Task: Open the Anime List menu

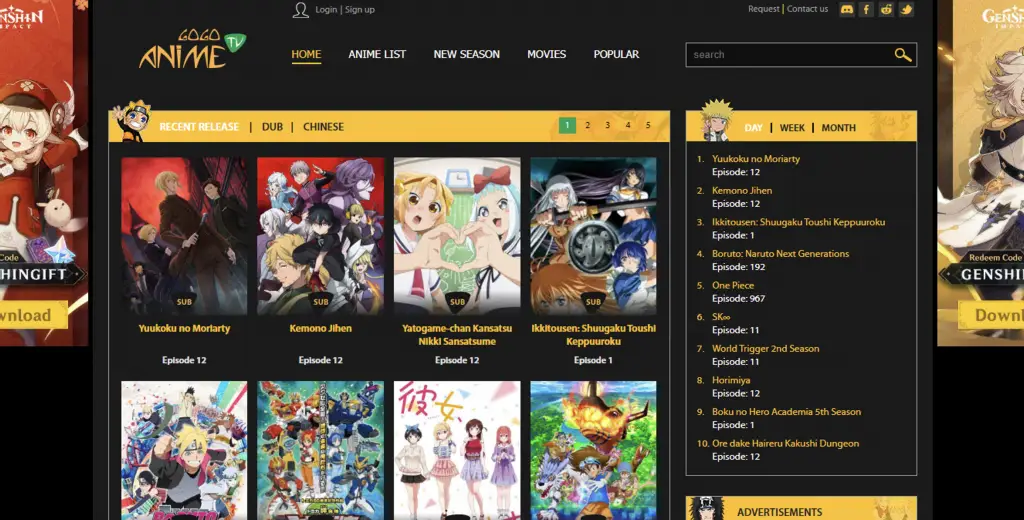Action: 377,54
